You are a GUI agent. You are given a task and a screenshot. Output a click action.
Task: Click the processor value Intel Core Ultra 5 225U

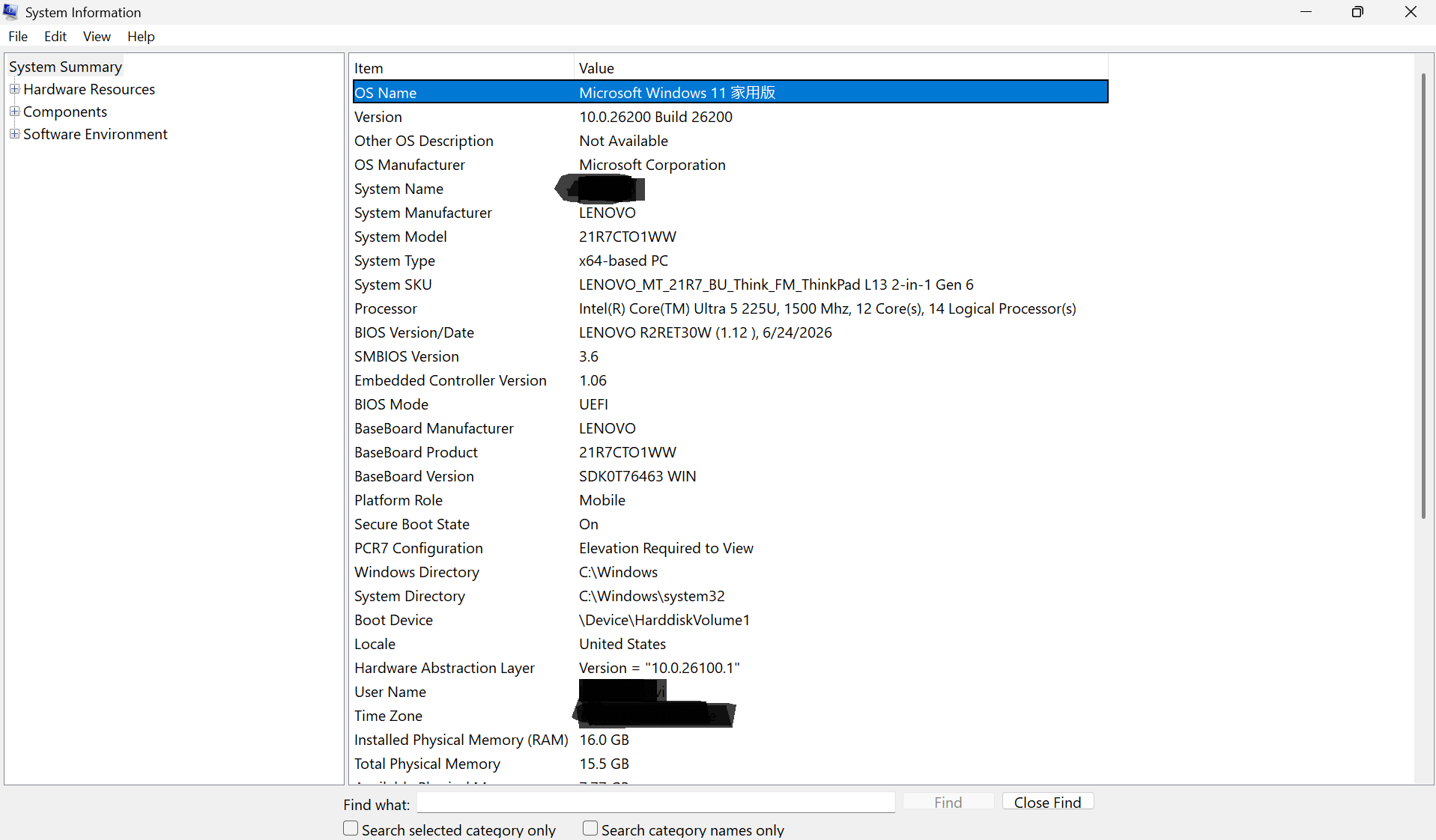pos(828,308)
